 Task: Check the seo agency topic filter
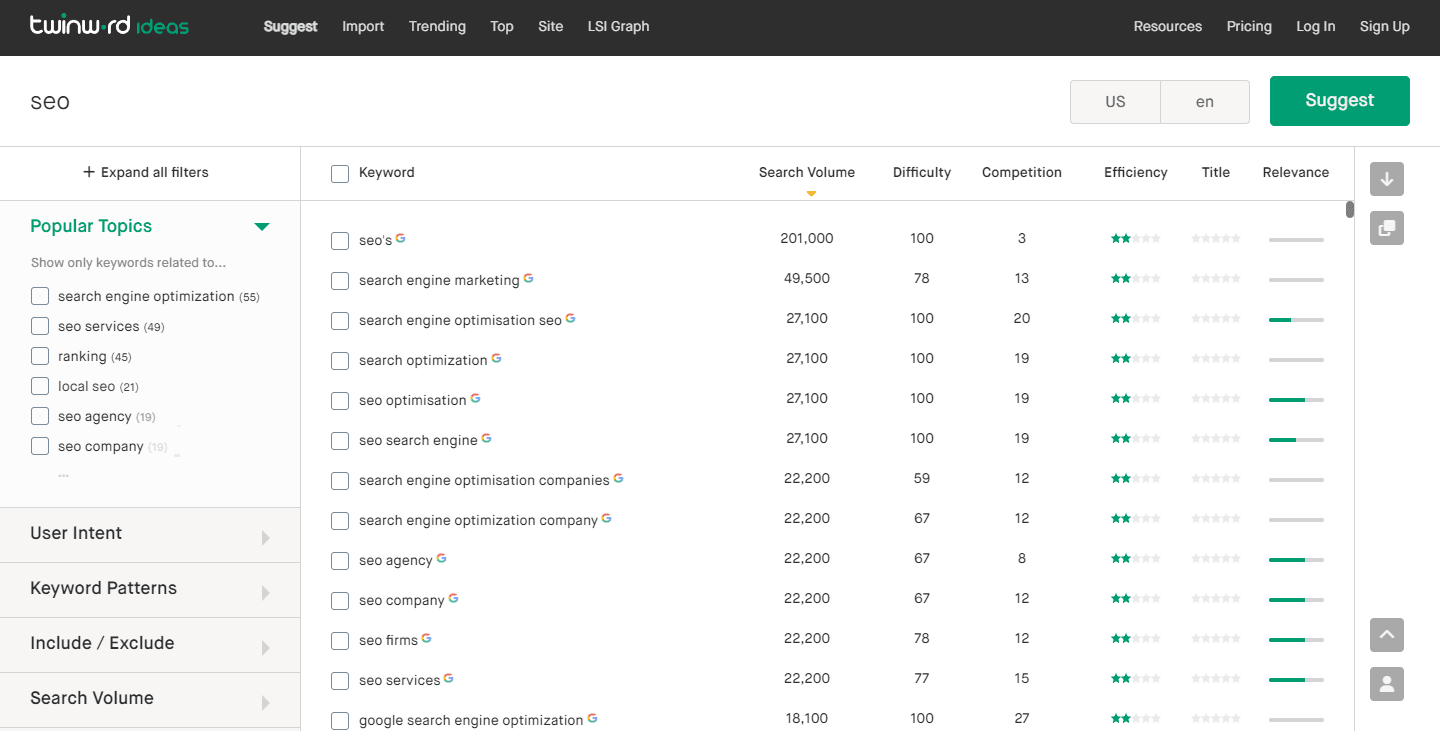coord(40,416)
